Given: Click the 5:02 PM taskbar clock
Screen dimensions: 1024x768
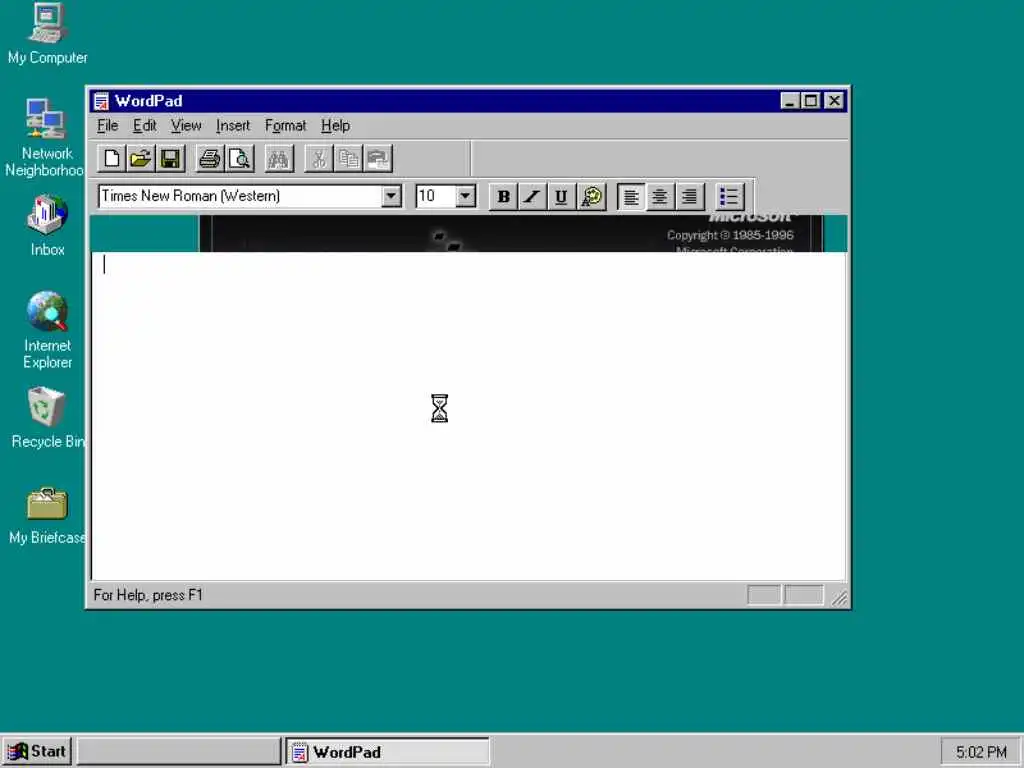Looking at the screenshot, I should 981,752.
